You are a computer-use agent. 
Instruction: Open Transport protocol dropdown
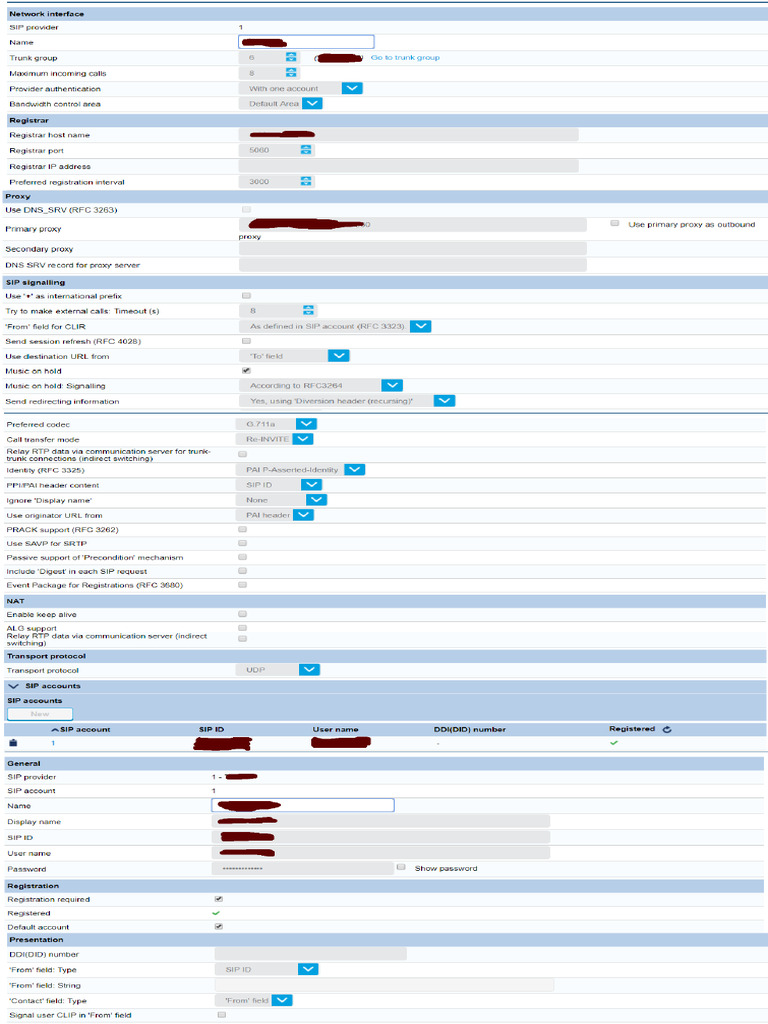(310, 669)
